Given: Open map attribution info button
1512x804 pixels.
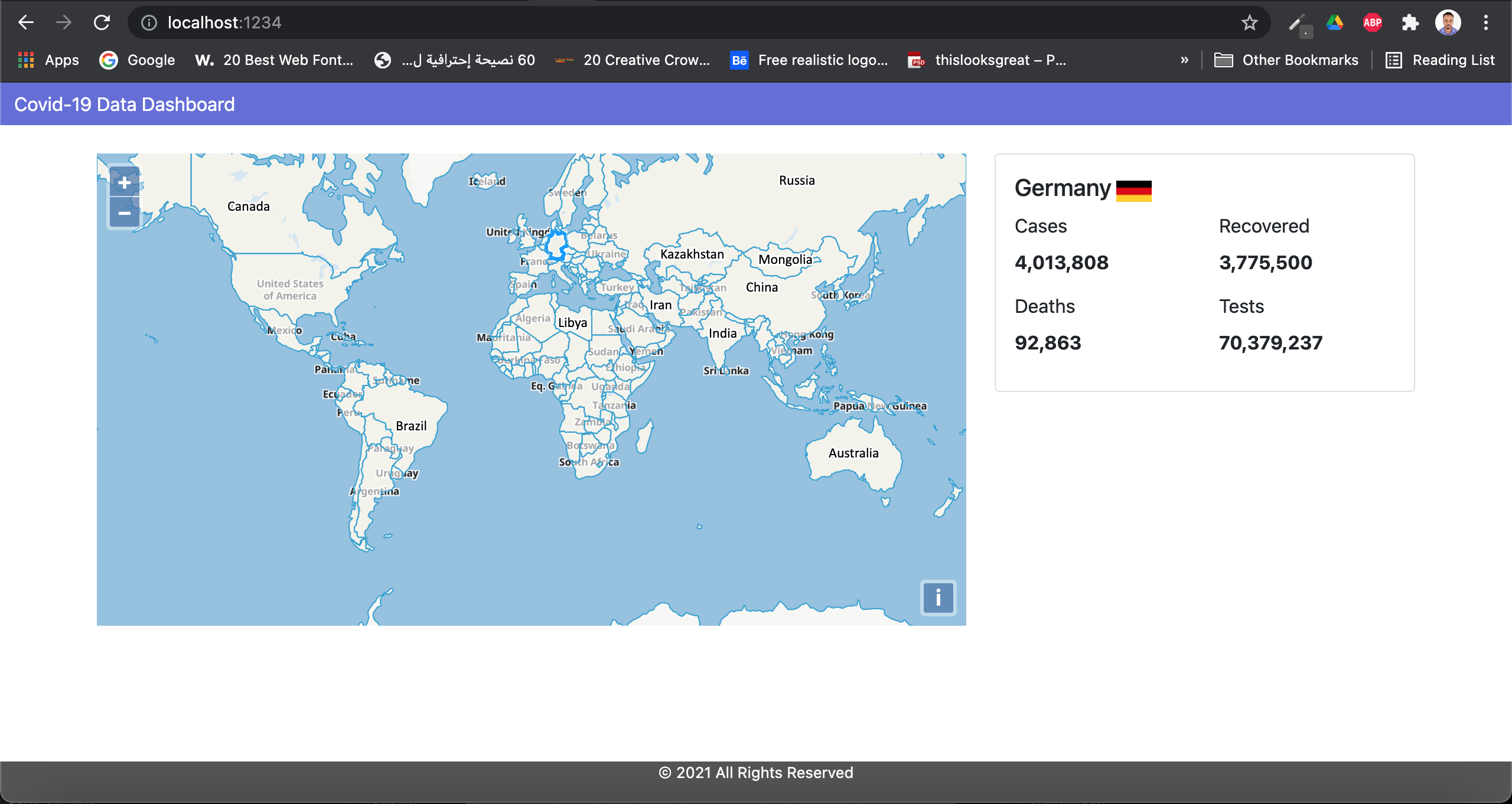Looking at the screenshot, I should click(x=938, y=598).
